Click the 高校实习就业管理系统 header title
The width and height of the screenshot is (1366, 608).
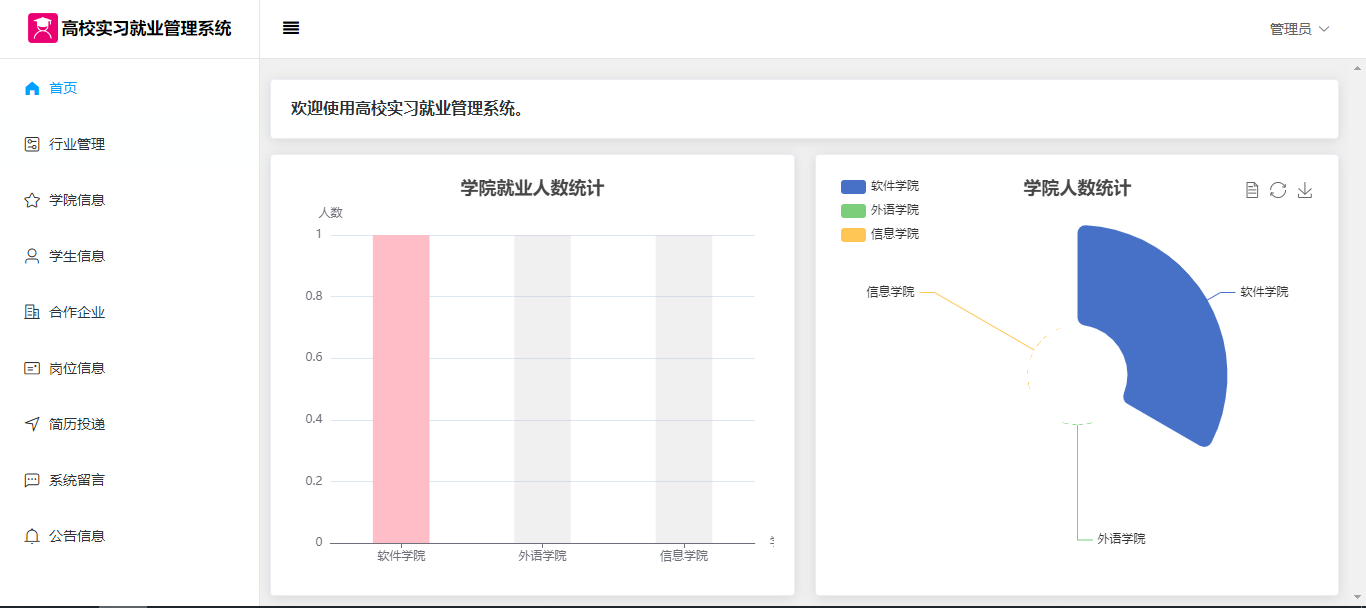(146, 29)
